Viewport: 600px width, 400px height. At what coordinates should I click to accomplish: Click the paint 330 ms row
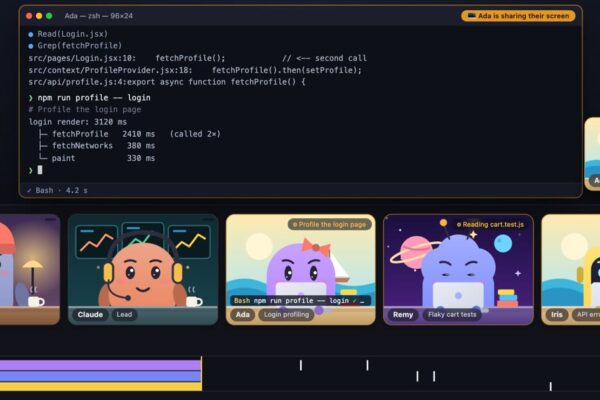tap(97, 158)
